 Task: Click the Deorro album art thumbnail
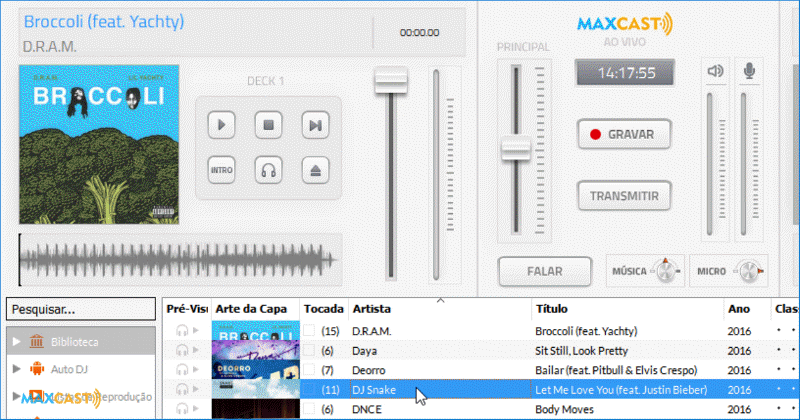coord(256,370)
